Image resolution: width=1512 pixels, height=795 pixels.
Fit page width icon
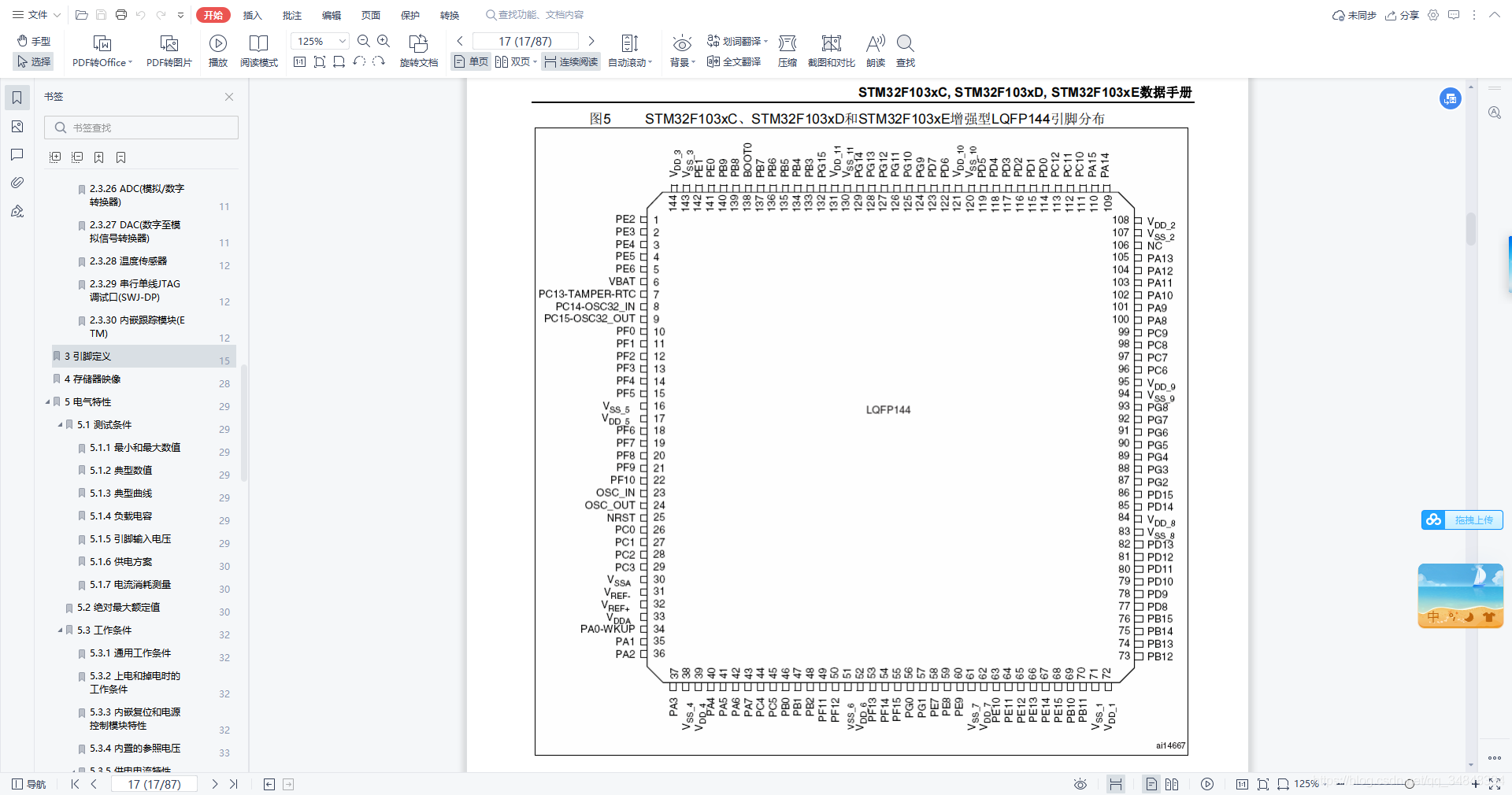[x=339, y=61]
